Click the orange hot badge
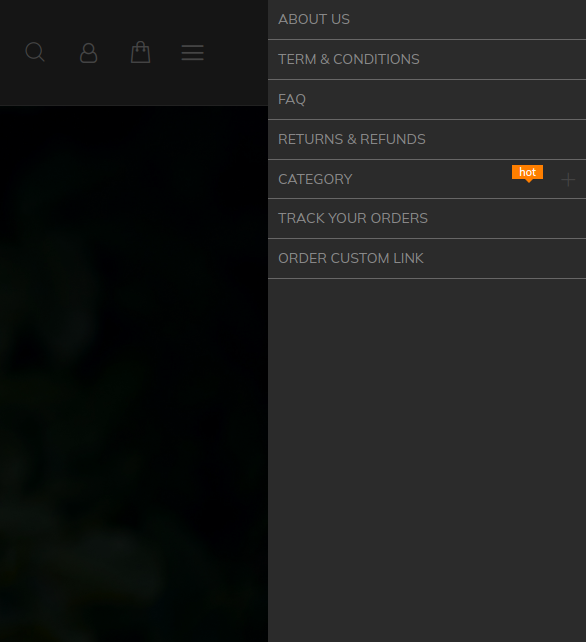 [527, 173]
